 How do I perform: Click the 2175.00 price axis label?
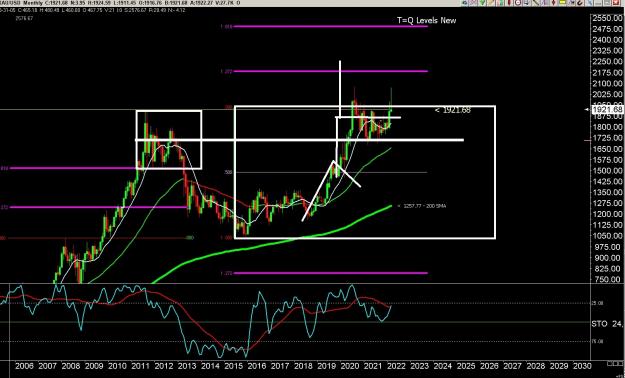pos(607,73)
